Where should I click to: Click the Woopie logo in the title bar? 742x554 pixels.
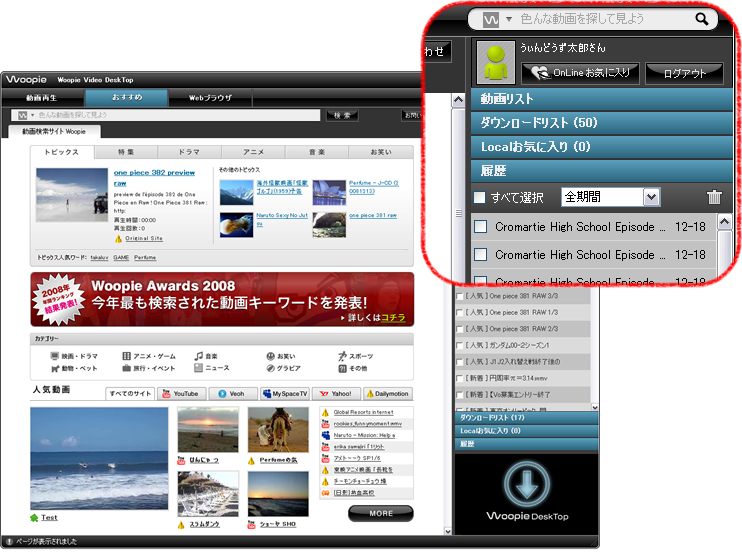26,79
